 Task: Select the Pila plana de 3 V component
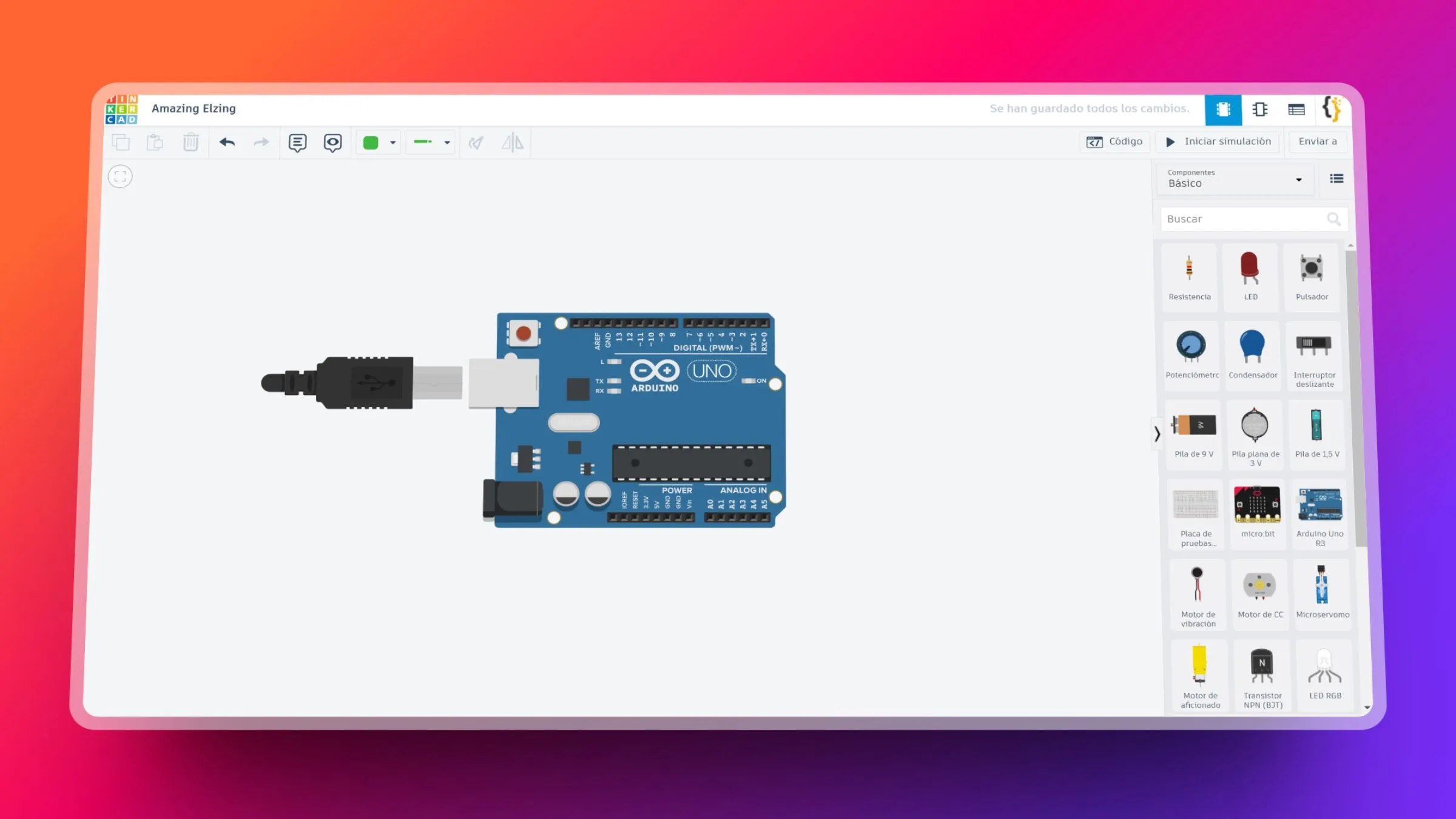pyautogui.click(x=1255, y=435)
